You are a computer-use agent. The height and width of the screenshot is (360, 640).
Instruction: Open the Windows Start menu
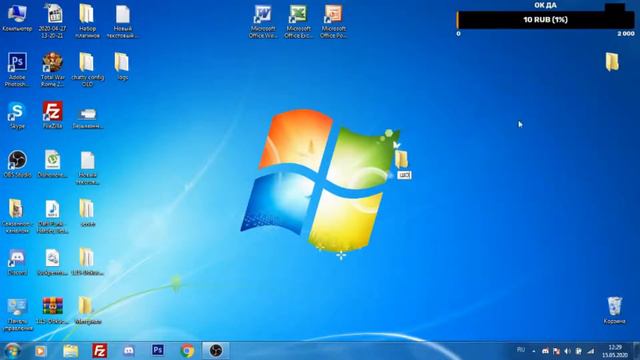point(12,351)
